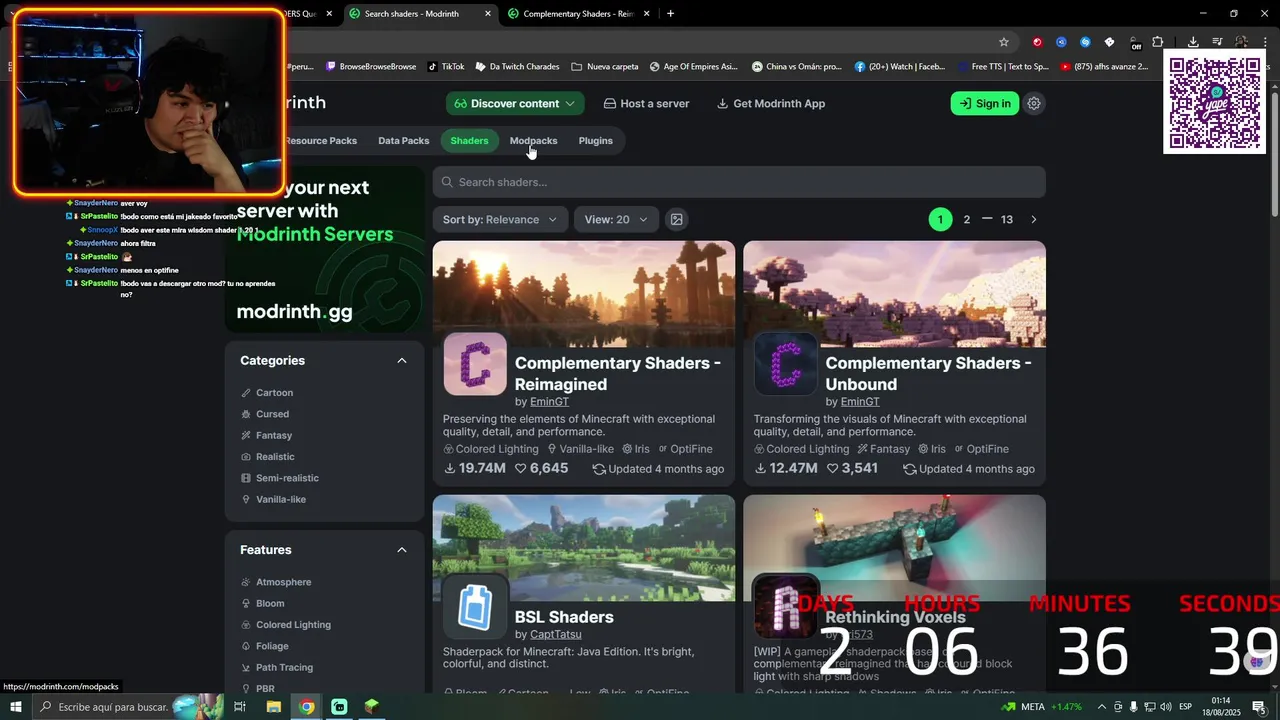Go to results page 2

click(x=966, y=219)
